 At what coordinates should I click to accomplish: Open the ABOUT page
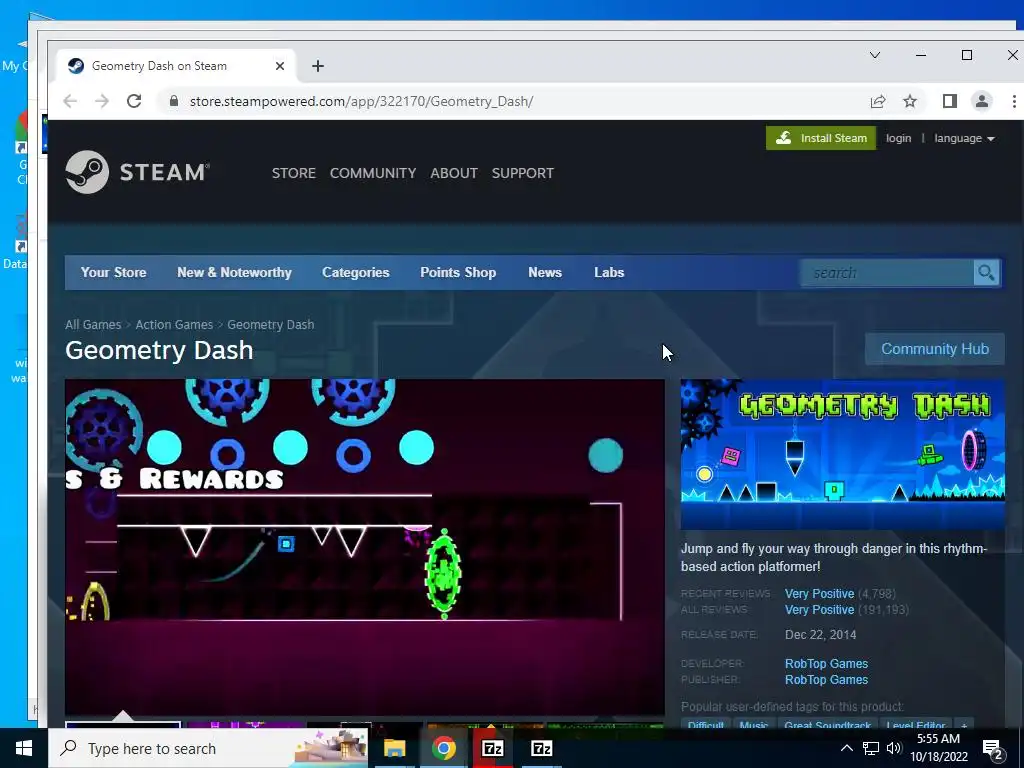[x=454, y=173]
